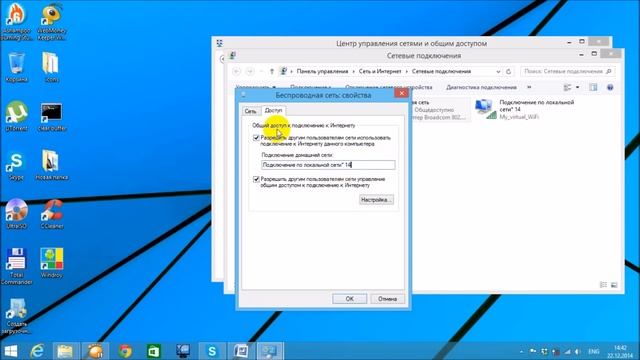Click Диагностика подключения in the toolbar

pos(481,87)
